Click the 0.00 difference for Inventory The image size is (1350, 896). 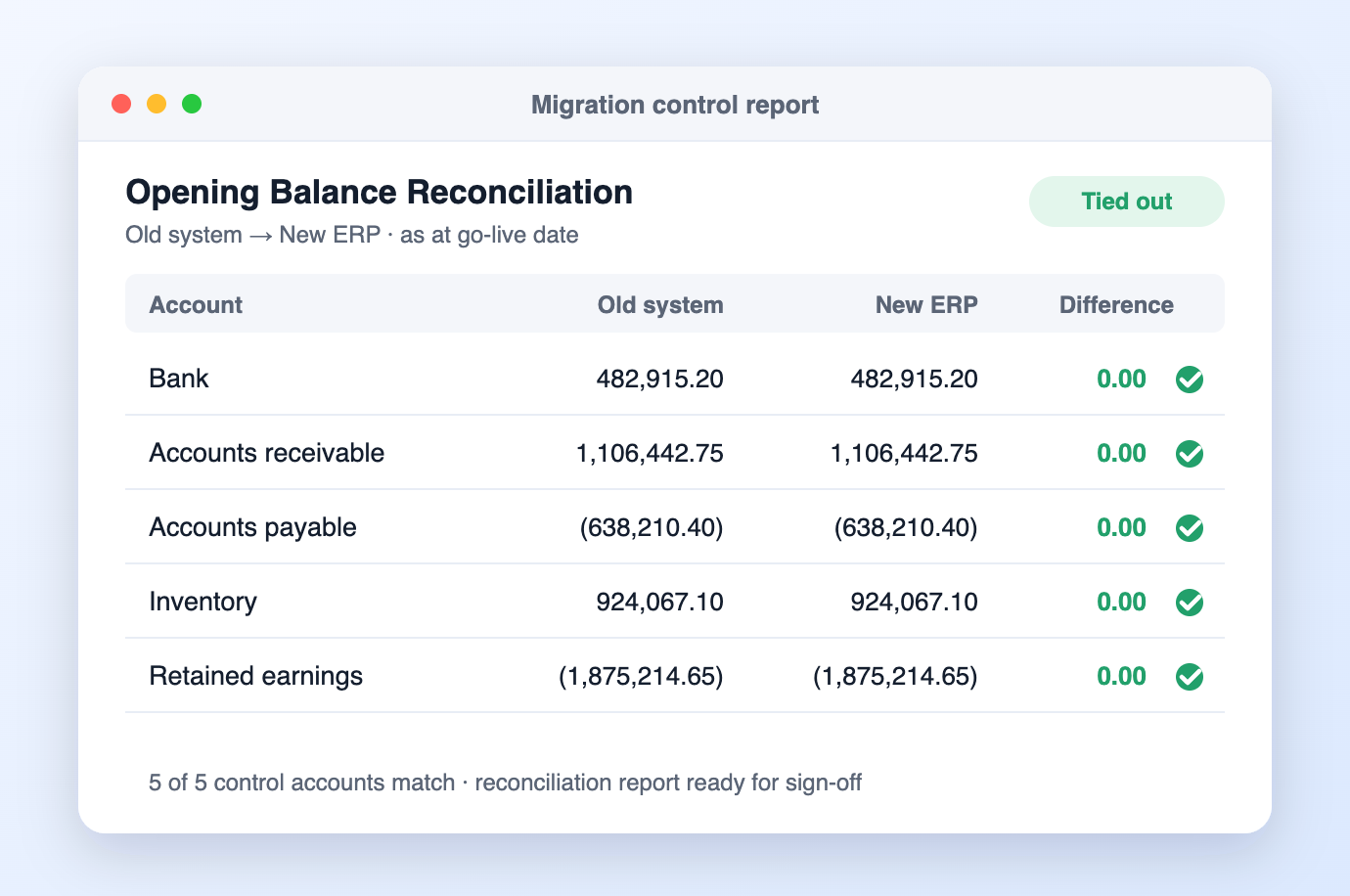point(1121,603)
